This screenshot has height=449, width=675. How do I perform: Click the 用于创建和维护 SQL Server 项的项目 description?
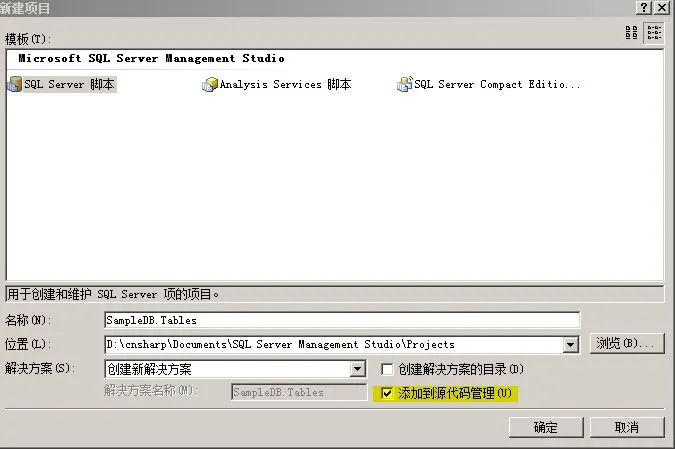(x=113, y=294)
